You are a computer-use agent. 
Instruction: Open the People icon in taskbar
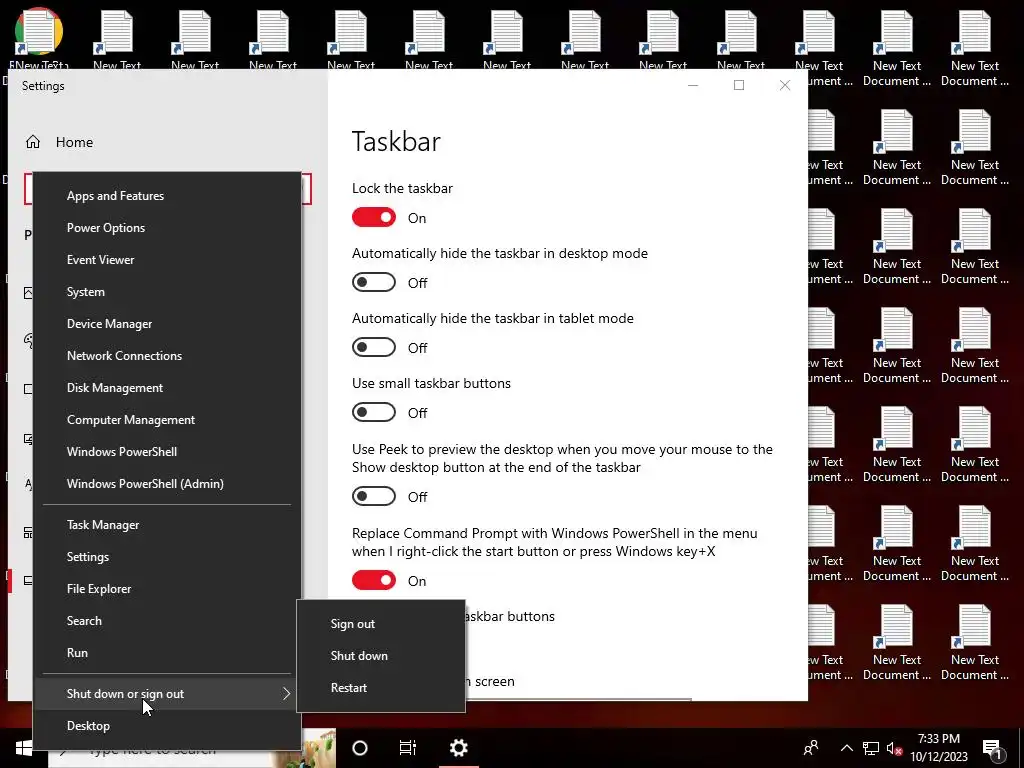tap(811, 748)
